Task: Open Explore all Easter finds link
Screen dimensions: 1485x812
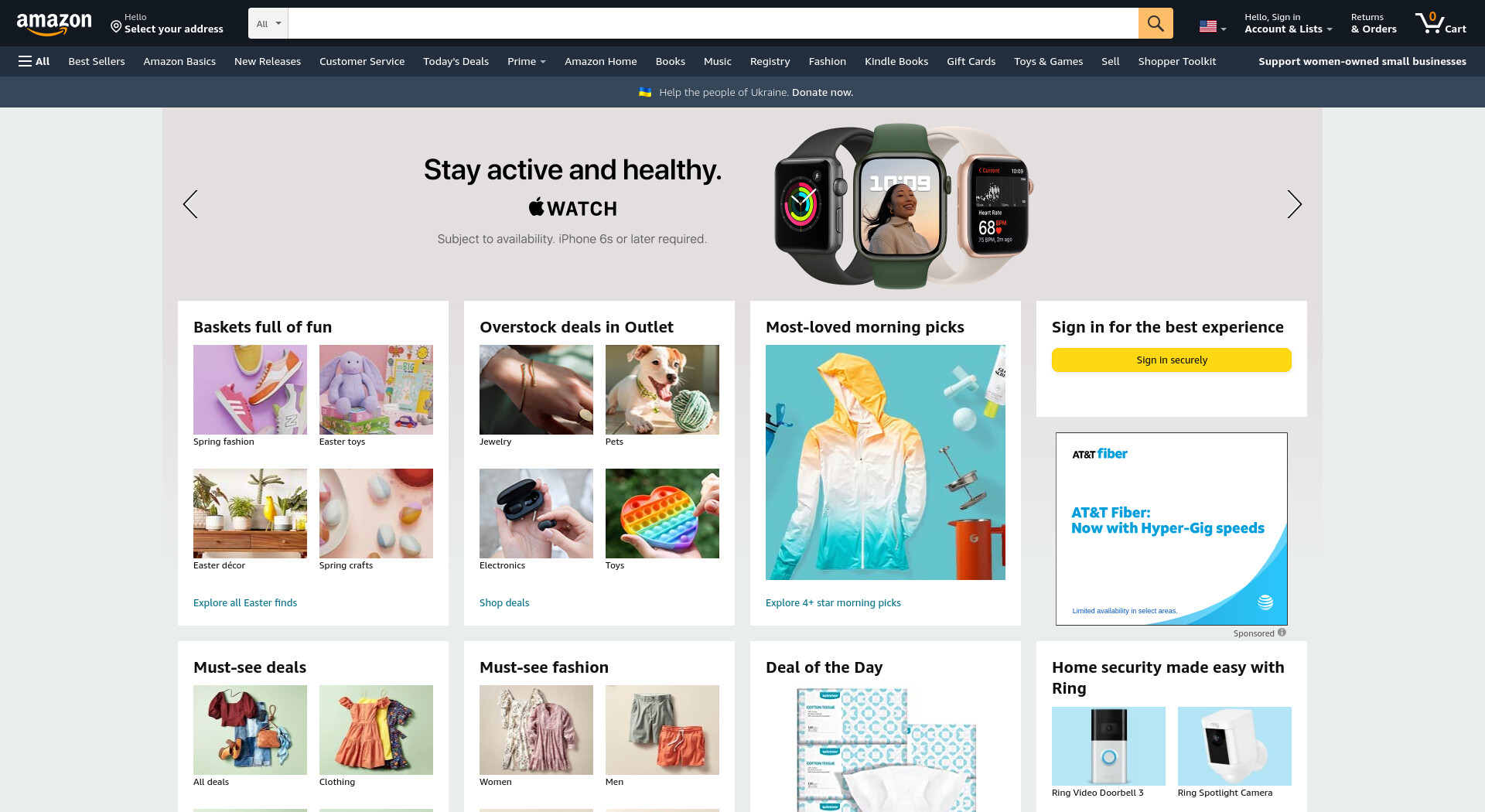Action: (x=245, y=602)
